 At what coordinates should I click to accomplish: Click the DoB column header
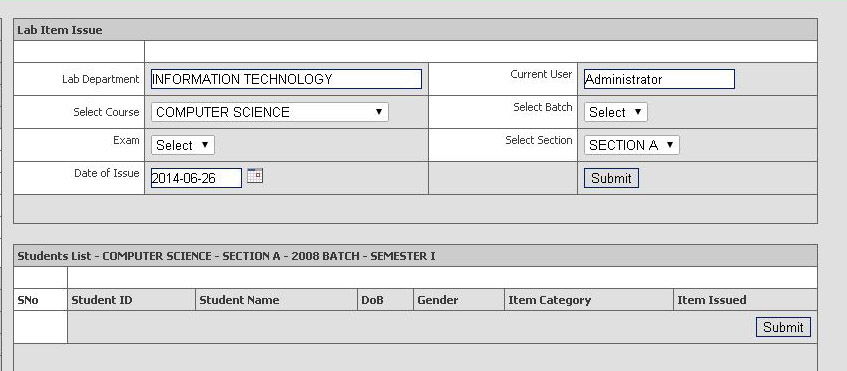click(x=372, y=300)
